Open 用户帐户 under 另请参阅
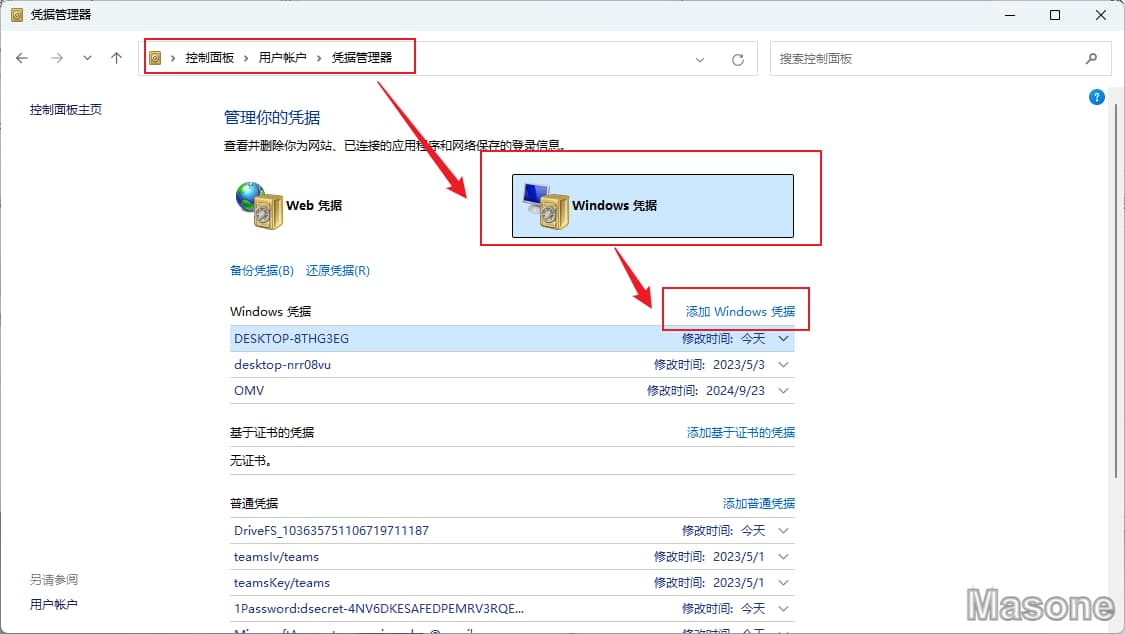The height and width of the screenshot is (634, 1125). (54, 605)
